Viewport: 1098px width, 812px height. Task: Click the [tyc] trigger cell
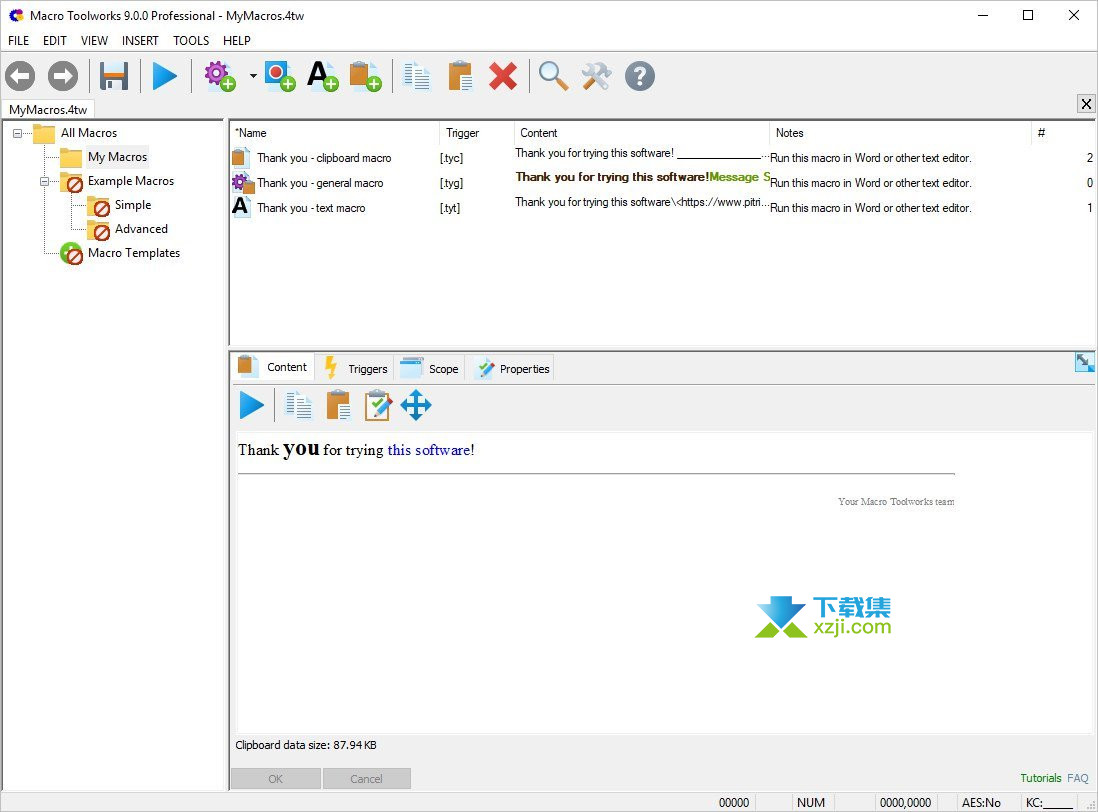[x=452, y=158]
